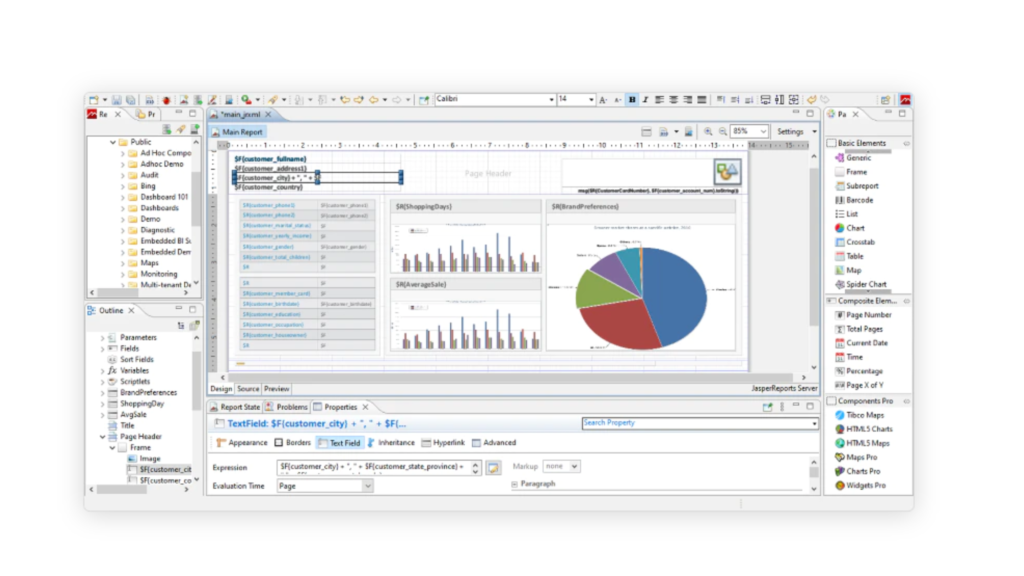Select the Frame palette element
Viewport: 1024px width, 576px height.
[x=852, y=172]
